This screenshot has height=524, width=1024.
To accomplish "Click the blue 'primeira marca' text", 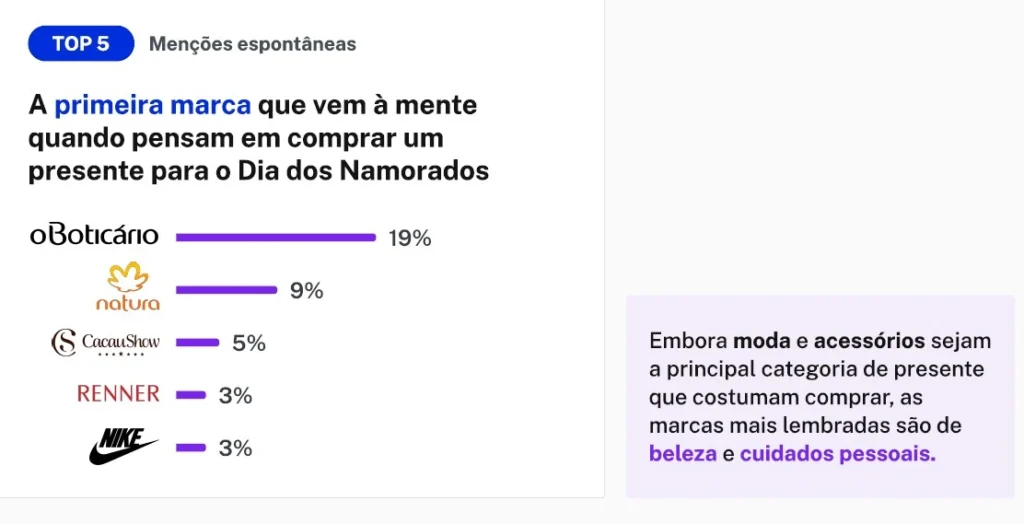I will [x=152, y=105].
